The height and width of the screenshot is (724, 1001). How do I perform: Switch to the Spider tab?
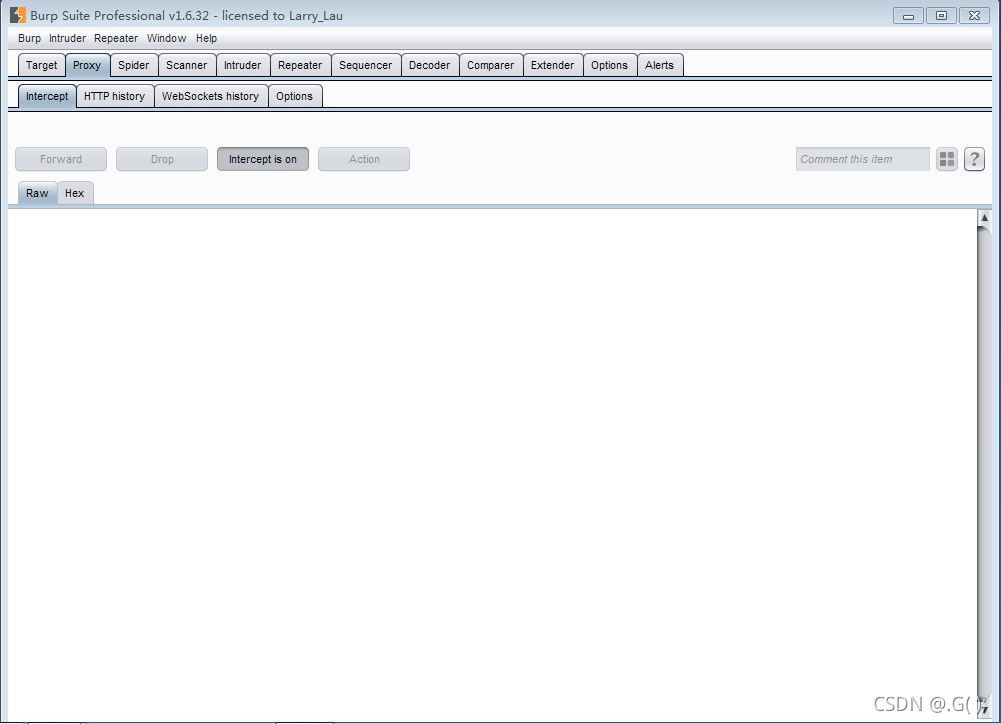click(133, 65)
